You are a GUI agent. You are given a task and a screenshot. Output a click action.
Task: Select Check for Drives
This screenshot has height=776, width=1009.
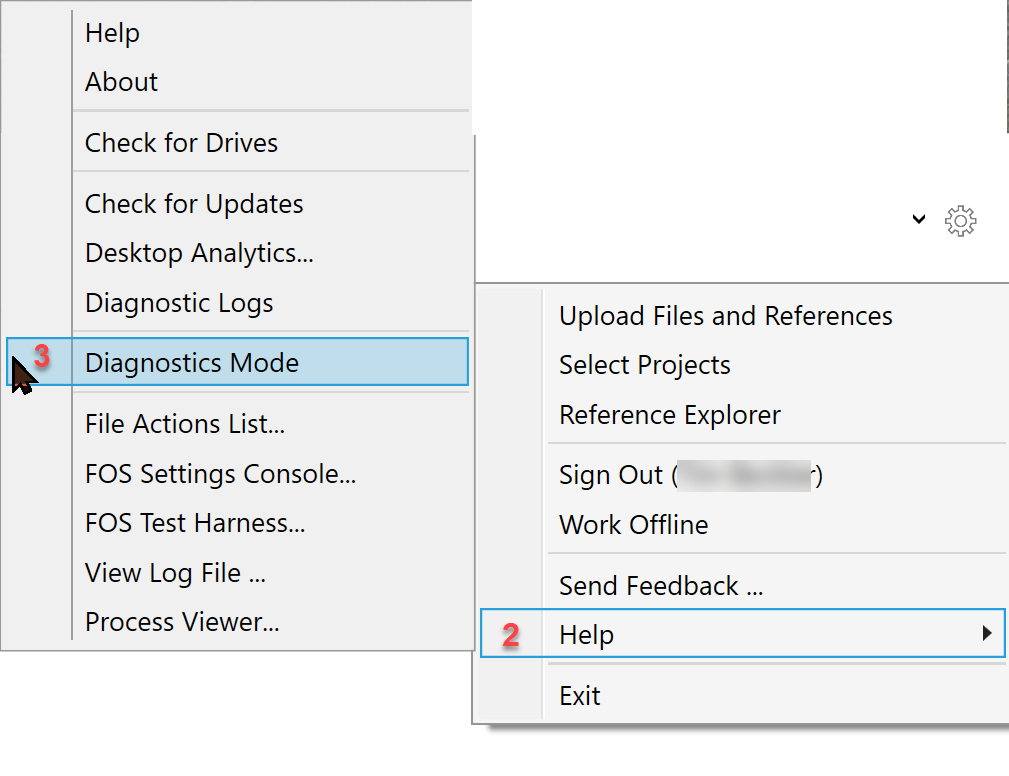click(180, 142)
